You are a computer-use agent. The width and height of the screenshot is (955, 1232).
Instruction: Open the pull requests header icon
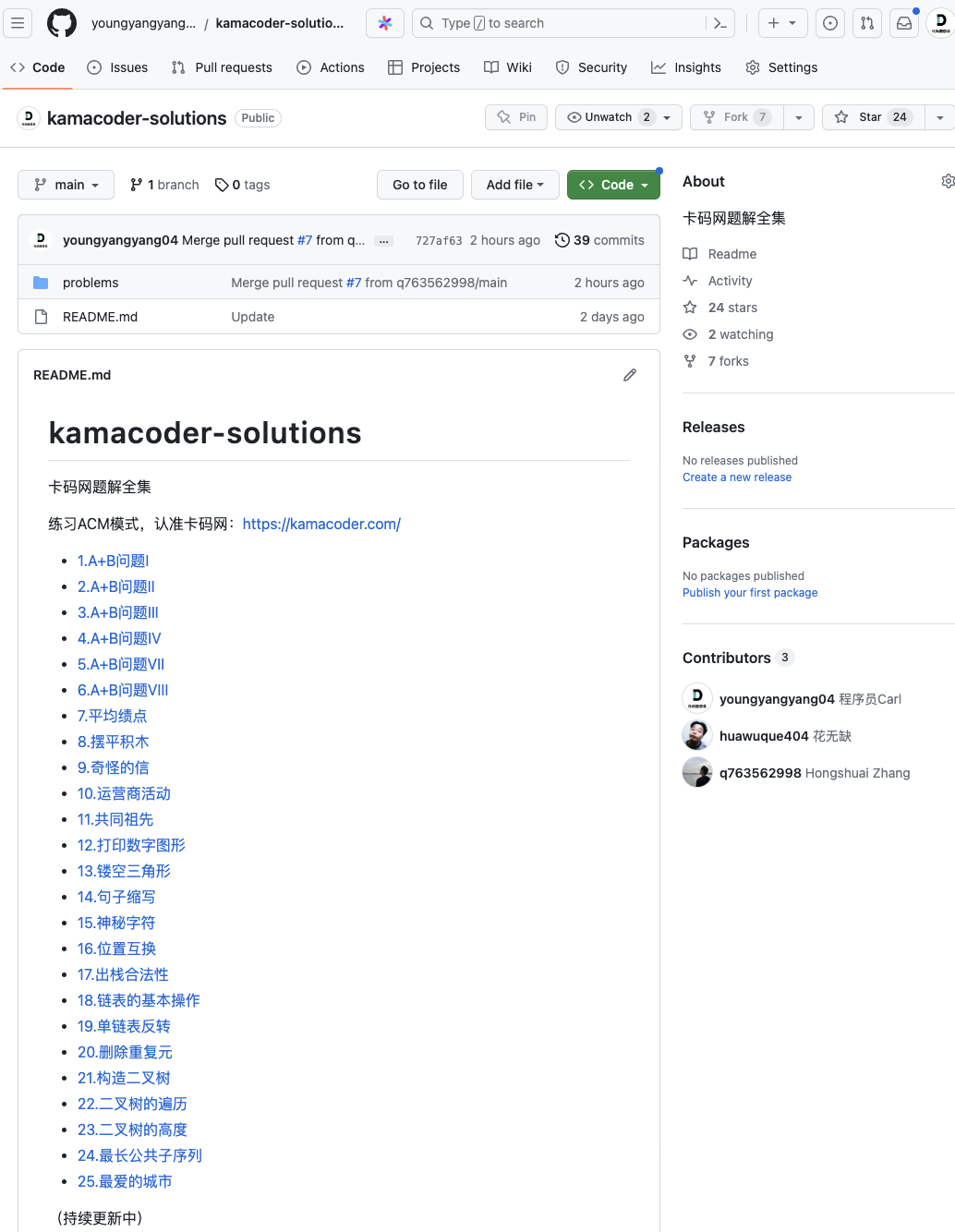coord(867,23)
